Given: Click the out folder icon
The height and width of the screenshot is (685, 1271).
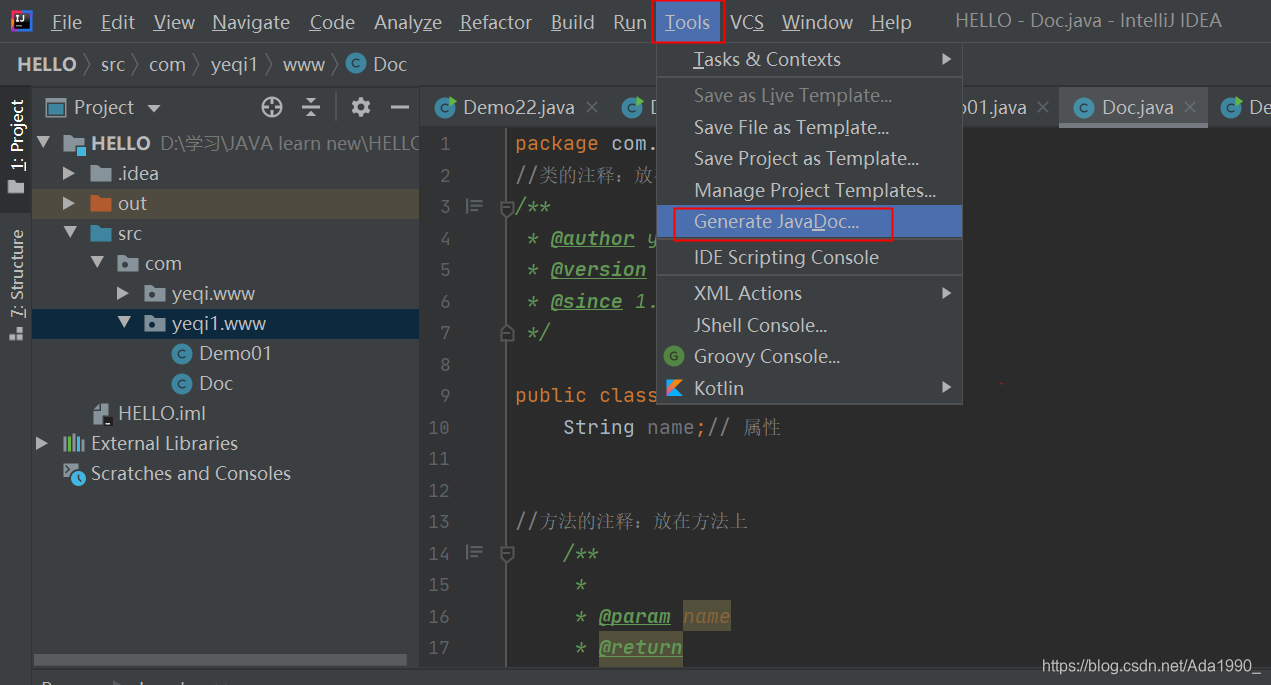Looking at the screenshot, I should [x=101, y=203].
